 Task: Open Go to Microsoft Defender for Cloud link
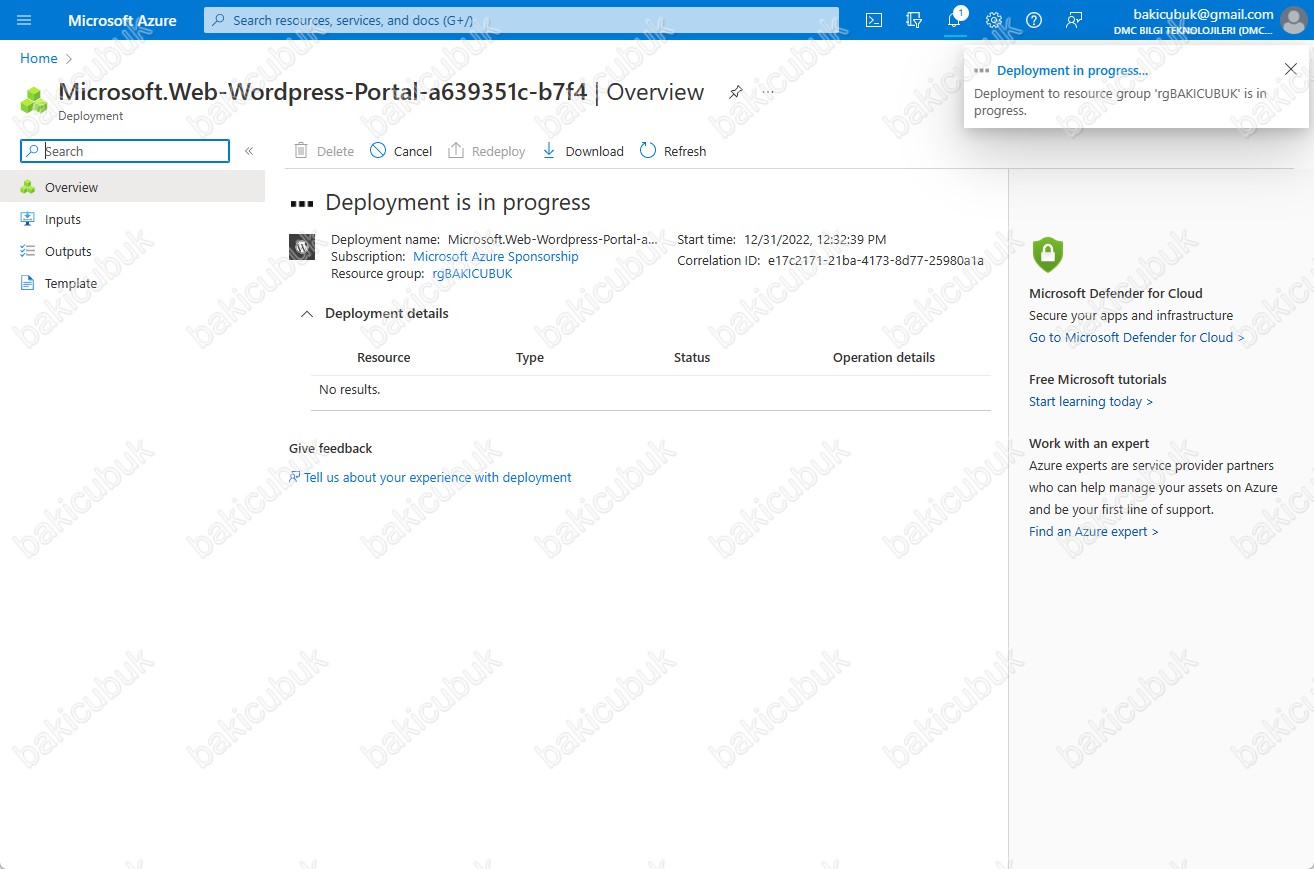coord(1136,338)
